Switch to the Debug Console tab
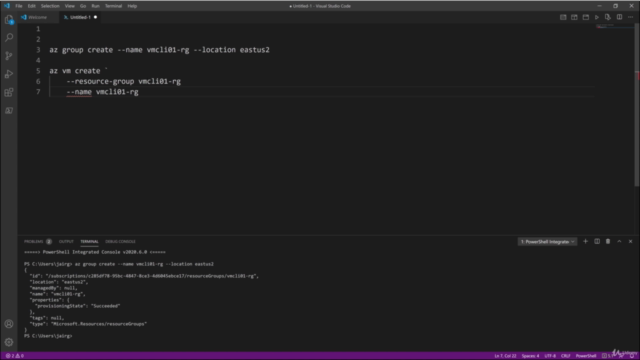 120,242
